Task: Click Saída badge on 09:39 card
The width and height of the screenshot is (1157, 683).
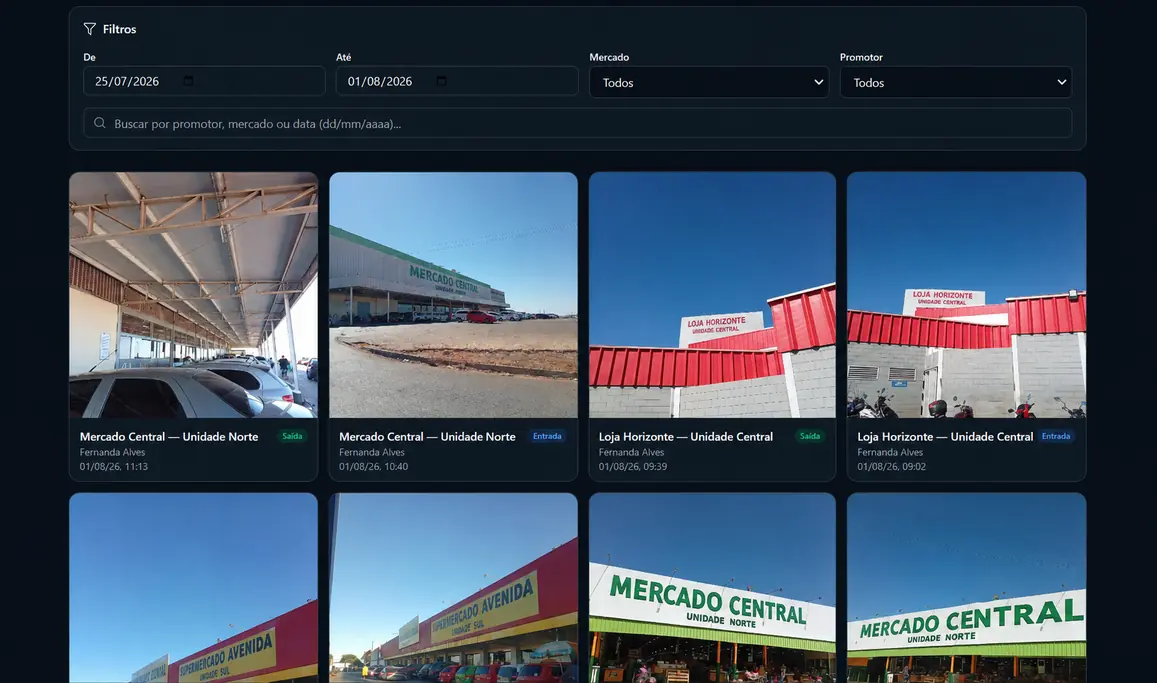Action: [x=809, y=436]
